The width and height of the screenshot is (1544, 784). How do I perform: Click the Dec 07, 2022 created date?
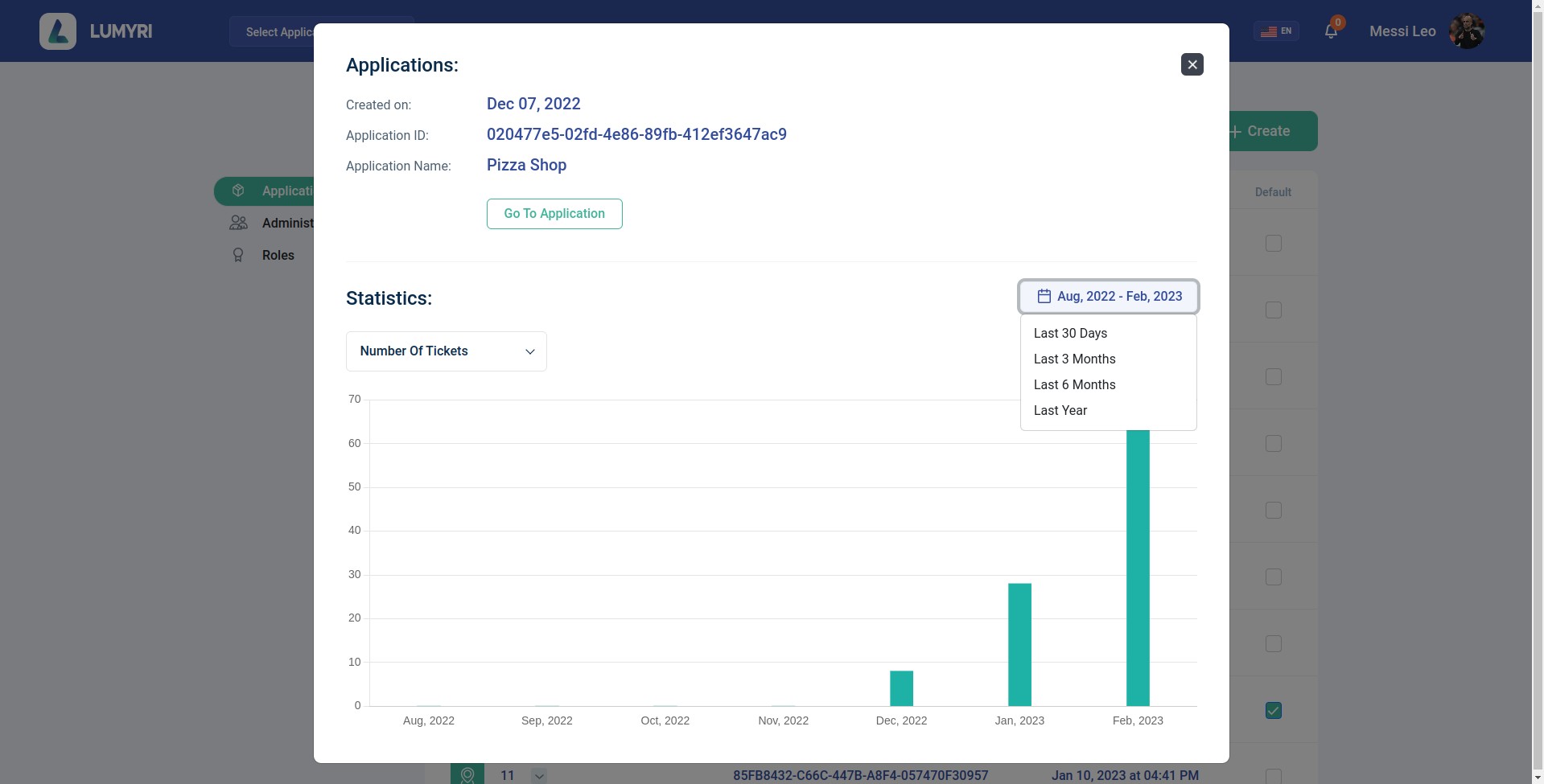click(x=533, y=105)
